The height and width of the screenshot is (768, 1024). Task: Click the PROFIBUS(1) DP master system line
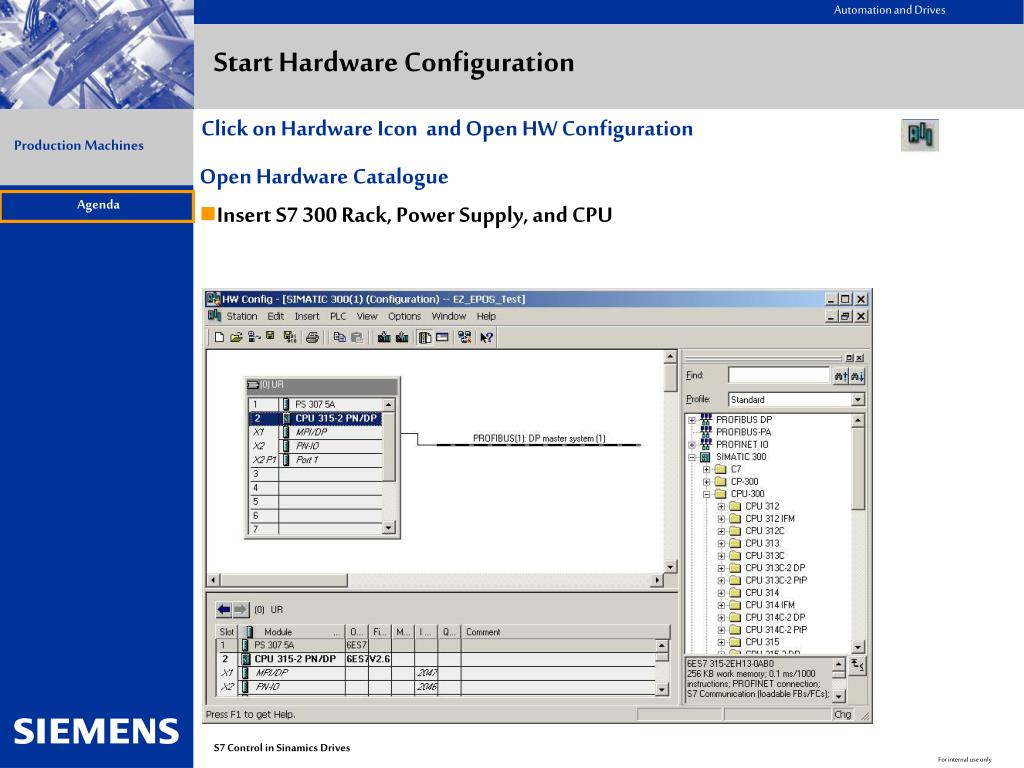(539, 444)
